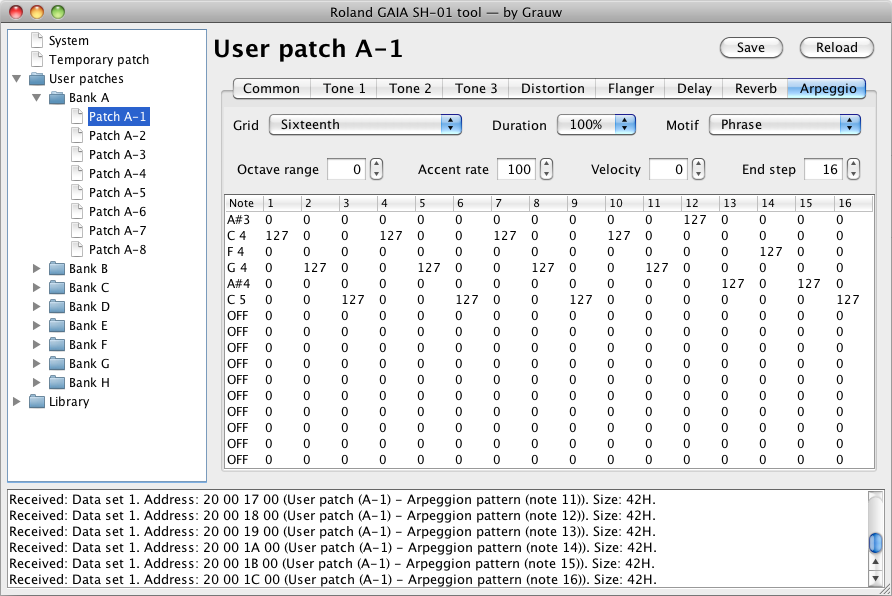Click the Reload button
This screenshot has height=596, width=892.
point(836,48)
